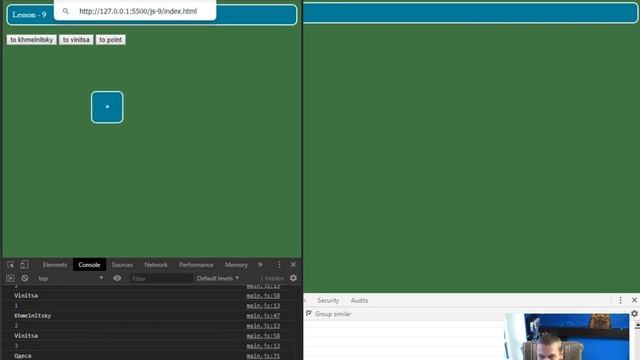Open Audits tab in right window

359,300
